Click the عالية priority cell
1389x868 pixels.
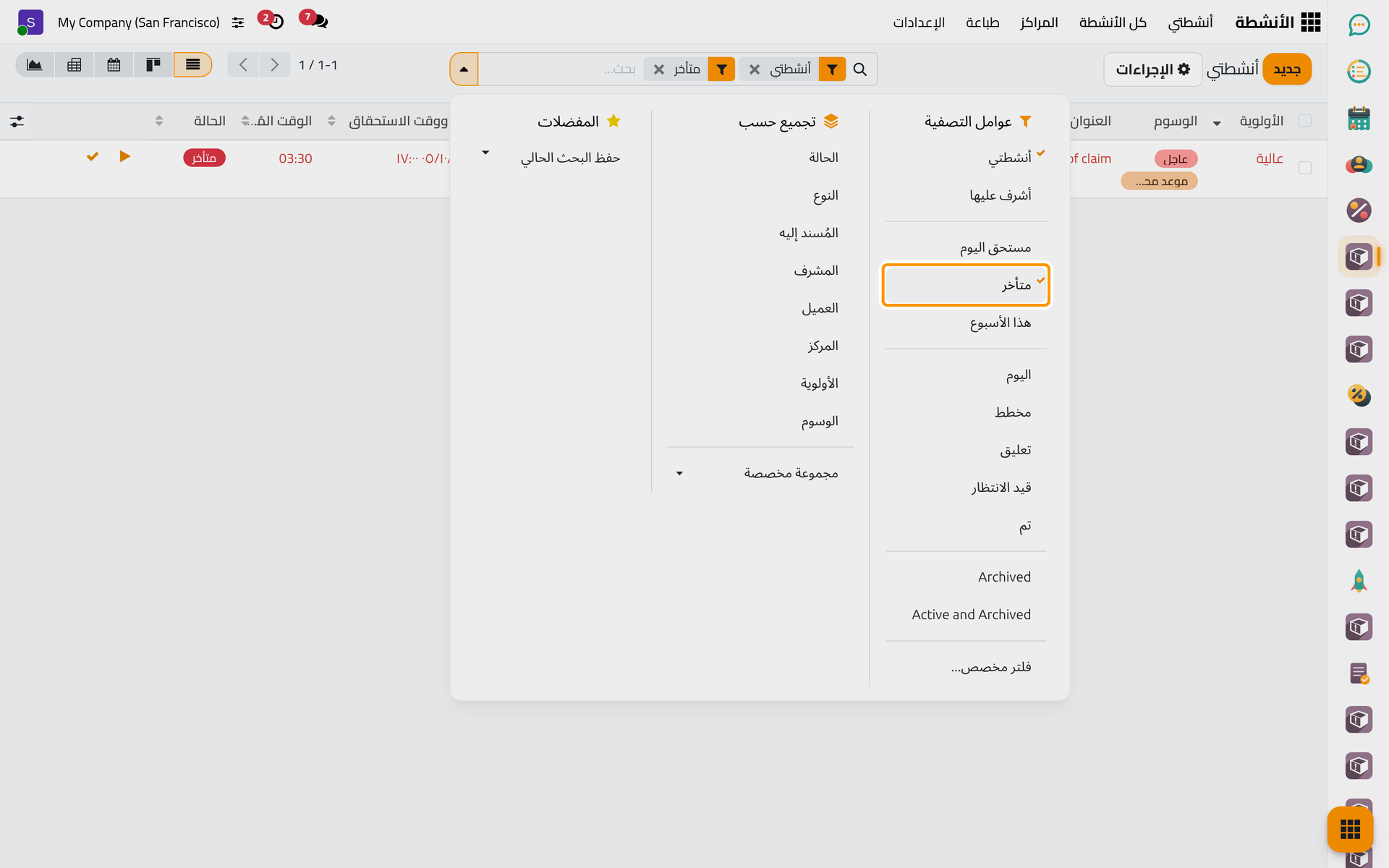click(x=1269, y=158)
